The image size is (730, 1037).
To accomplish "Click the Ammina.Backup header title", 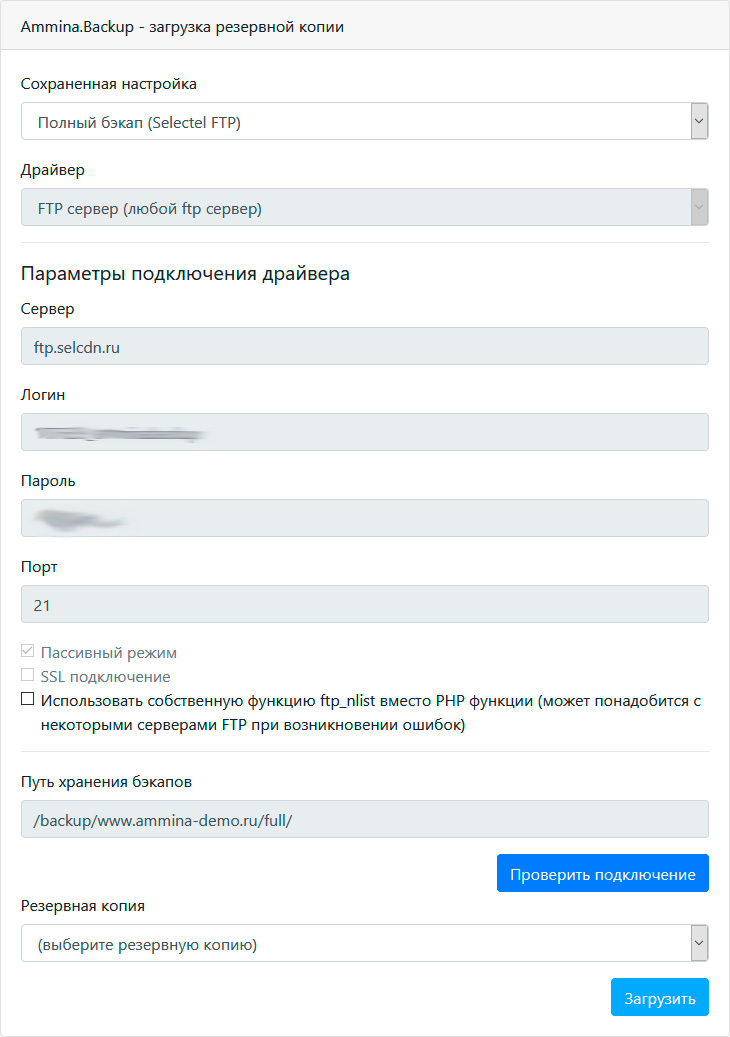I will [182, 27].
